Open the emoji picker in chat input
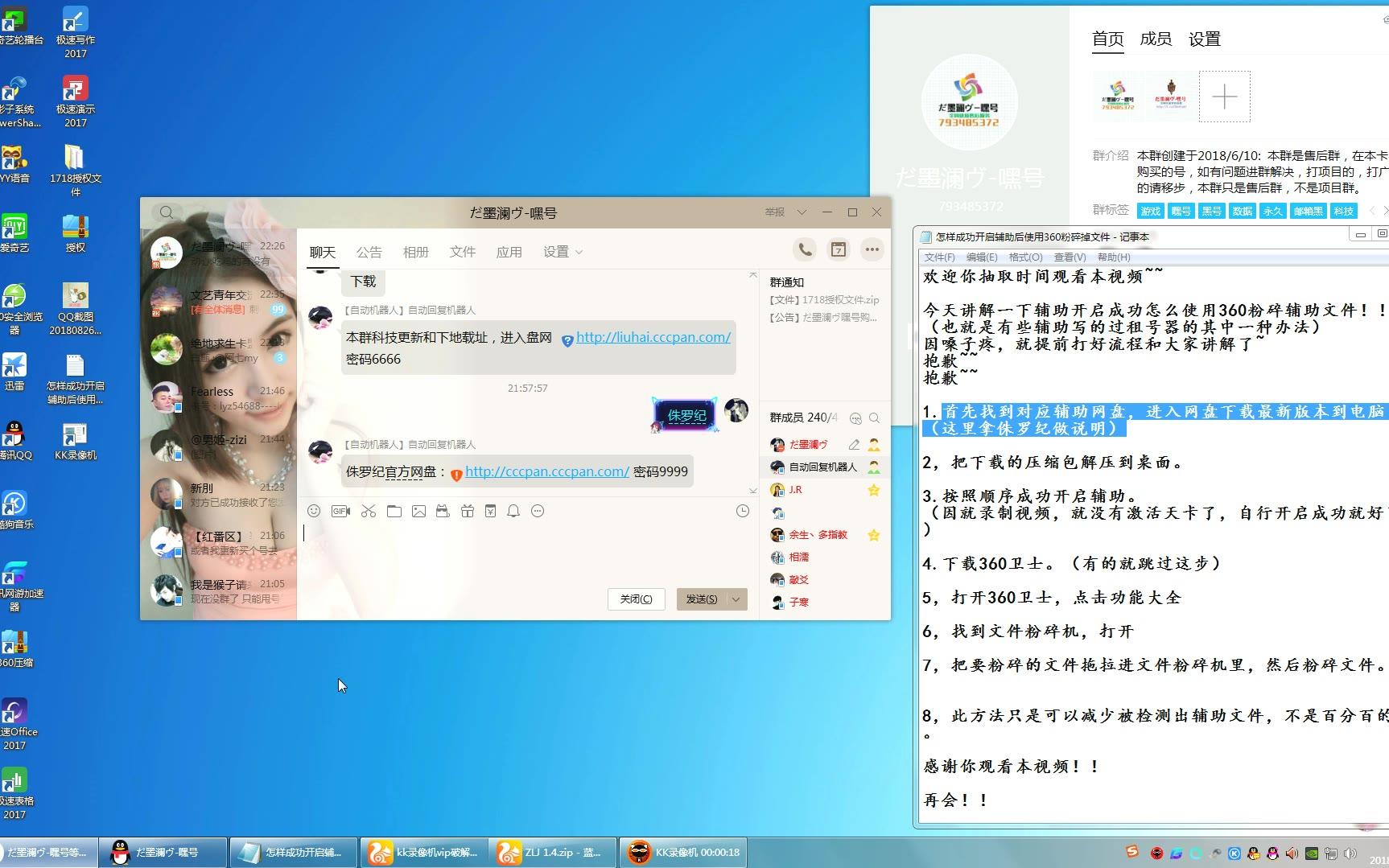This screenshot has height=868, width=1389. (314, 511)
